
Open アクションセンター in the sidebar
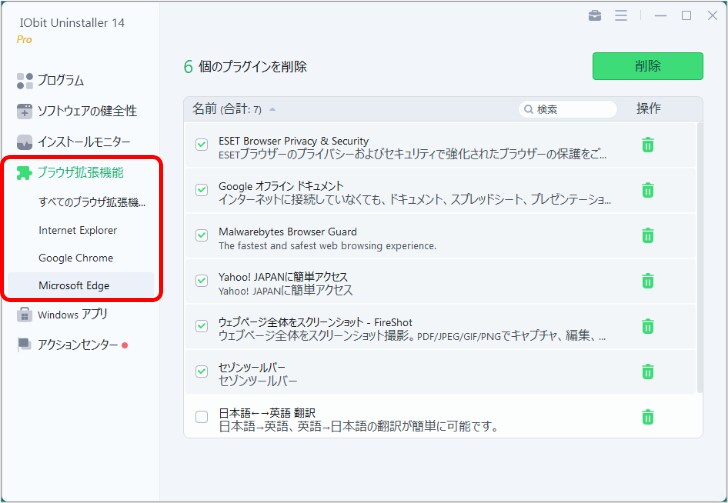pyautogui.click(x=78, y=345)
